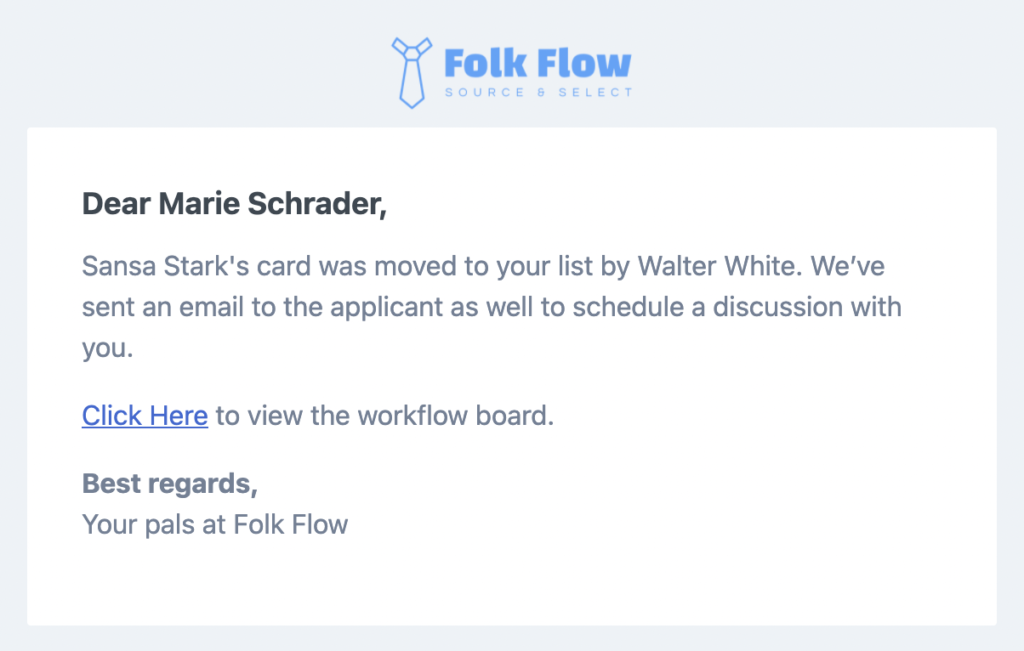
Task: Click the word email in the message
Action: pyautogui.click(x=212, y=307)
